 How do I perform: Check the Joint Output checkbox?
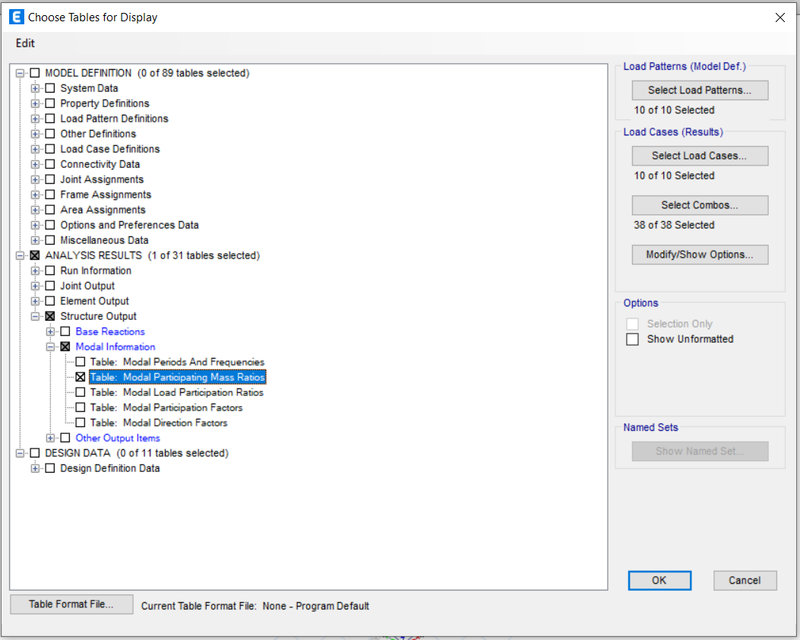point(50,286)
